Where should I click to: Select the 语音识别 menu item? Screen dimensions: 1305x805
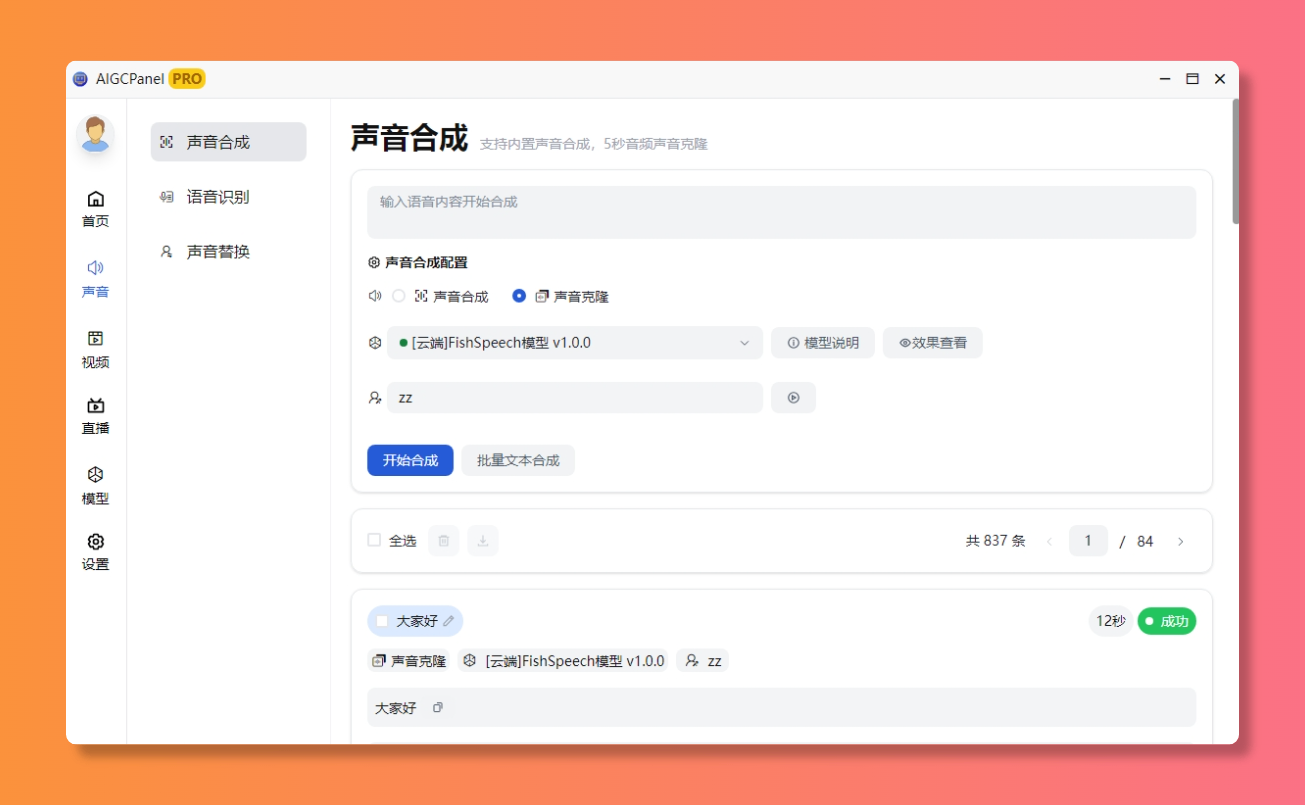(x=228, y=197)
